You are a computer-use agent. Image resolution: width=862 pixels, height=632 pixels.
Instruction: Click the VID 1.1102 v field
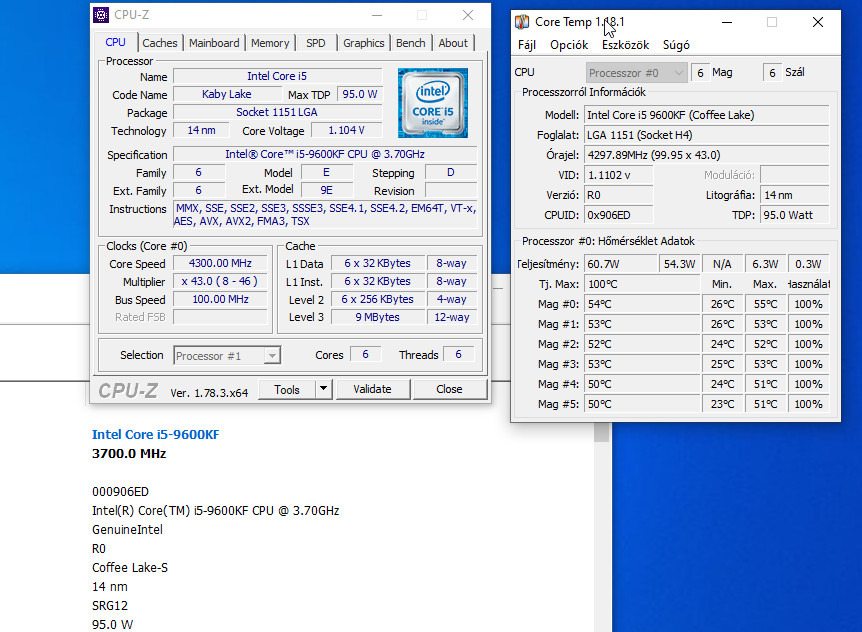[x=618, y=175]
